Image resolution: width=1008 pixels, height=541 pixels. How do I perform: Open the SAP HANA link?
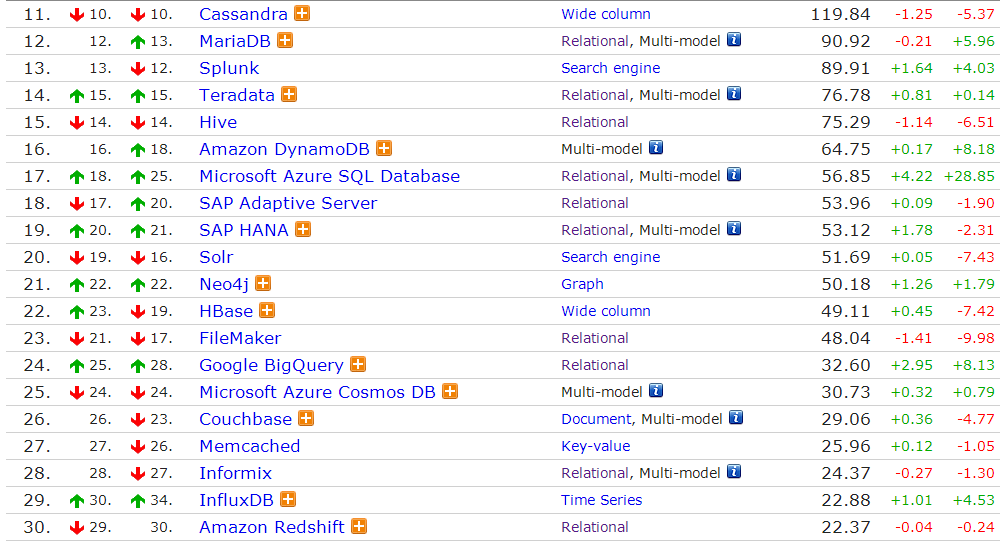[x=244, y=230]
